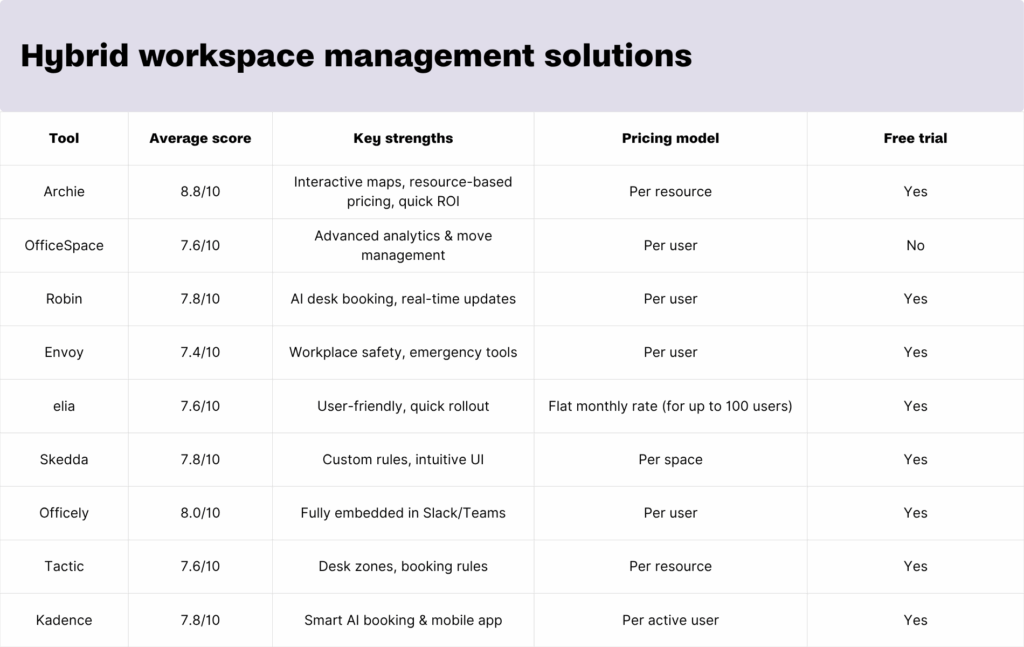Click Officely's 'Per user' pricing cell
The height and width of the screenshot is (647, 1024).
(670, 513)
